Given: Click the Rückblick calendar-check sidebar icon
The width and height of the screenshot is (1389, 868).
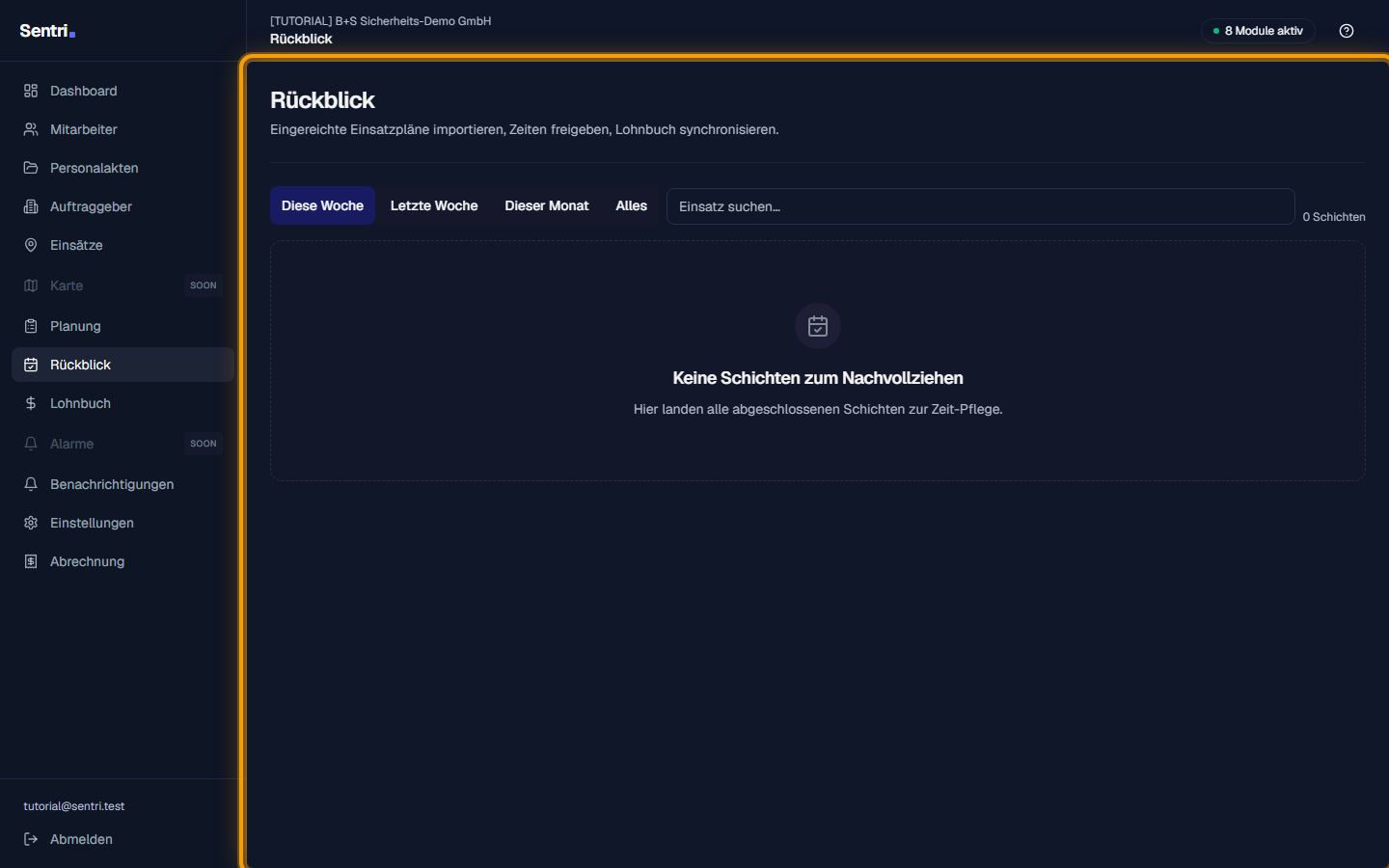Looking at the screenshot, I should click(x=31, y=365).
